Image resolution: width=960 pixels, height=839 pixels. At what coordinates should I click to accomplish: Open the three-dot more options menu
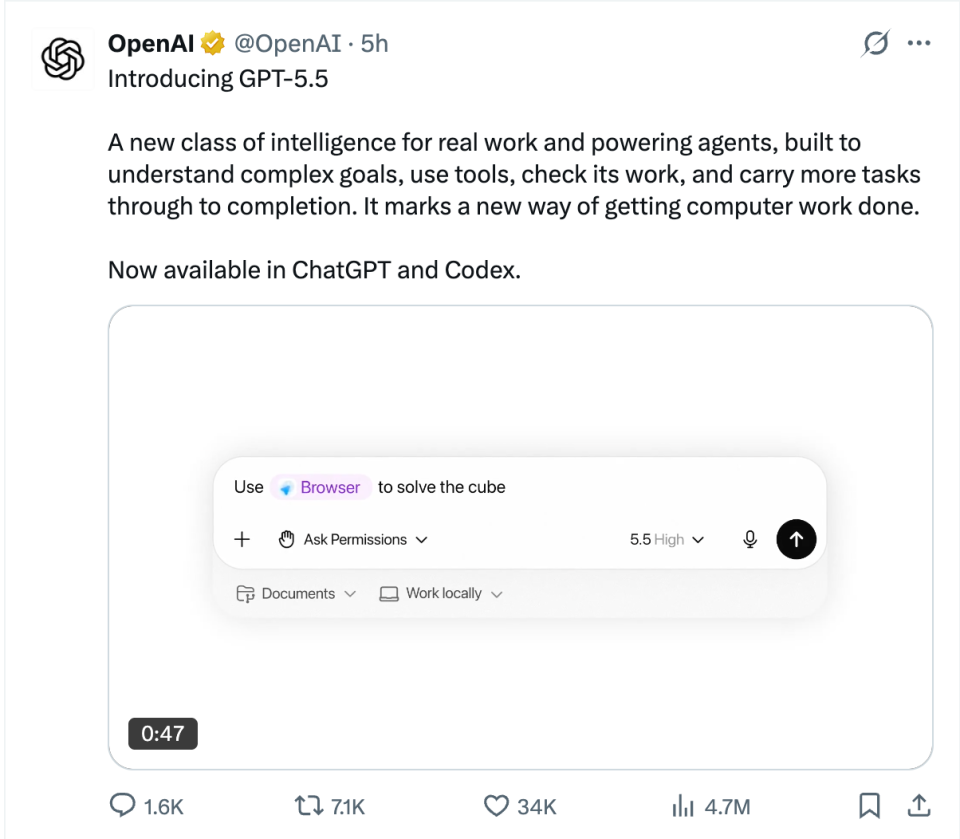click(x=918, y=44)
